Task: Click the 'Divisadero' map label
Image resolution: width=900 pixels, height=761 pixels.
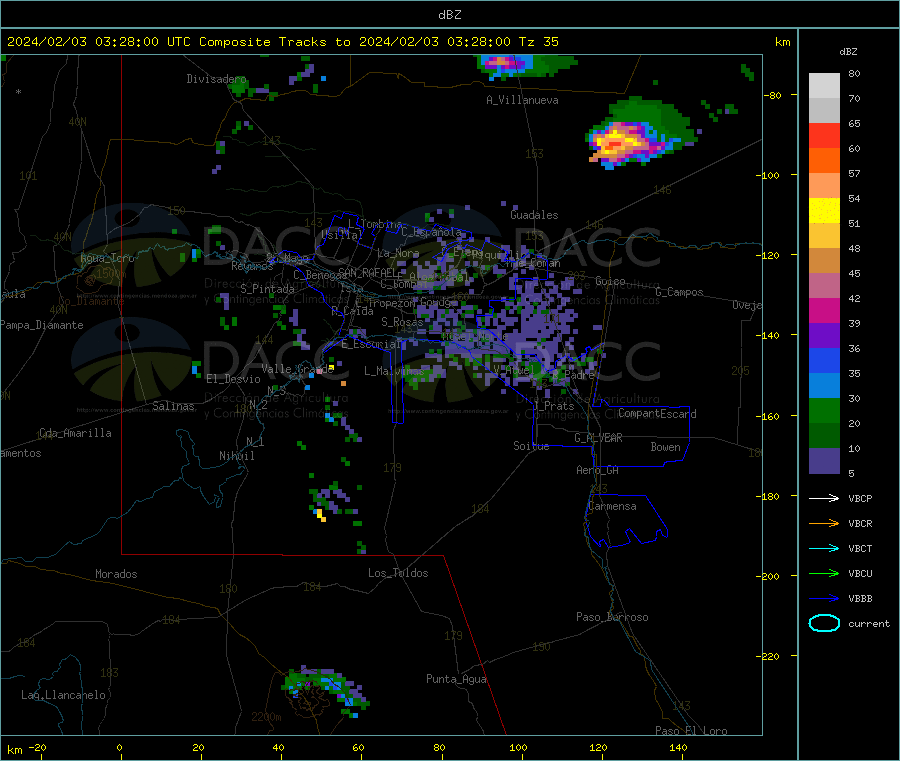Action: point(216,79)
